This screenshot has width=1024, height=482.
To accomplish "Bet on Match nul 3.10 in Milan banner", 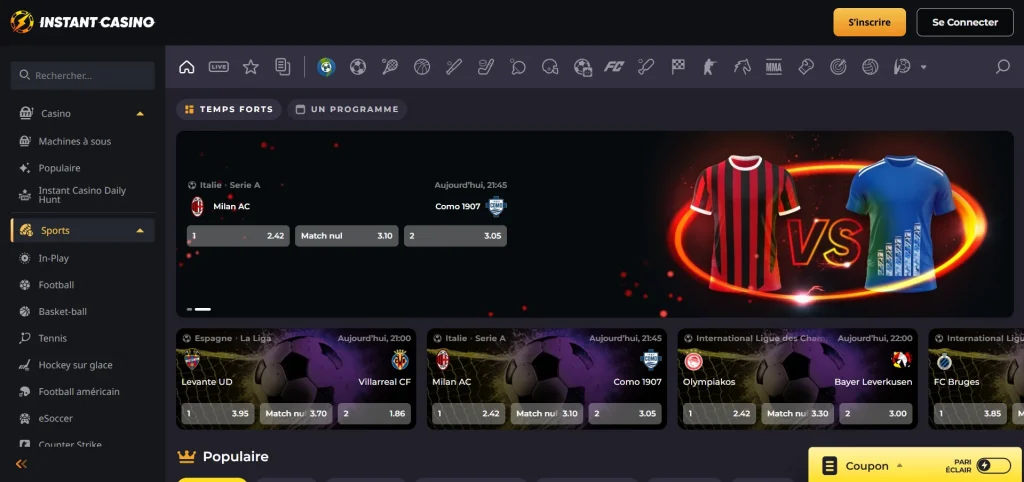I will pyautogui.click(x=347, y=236).
